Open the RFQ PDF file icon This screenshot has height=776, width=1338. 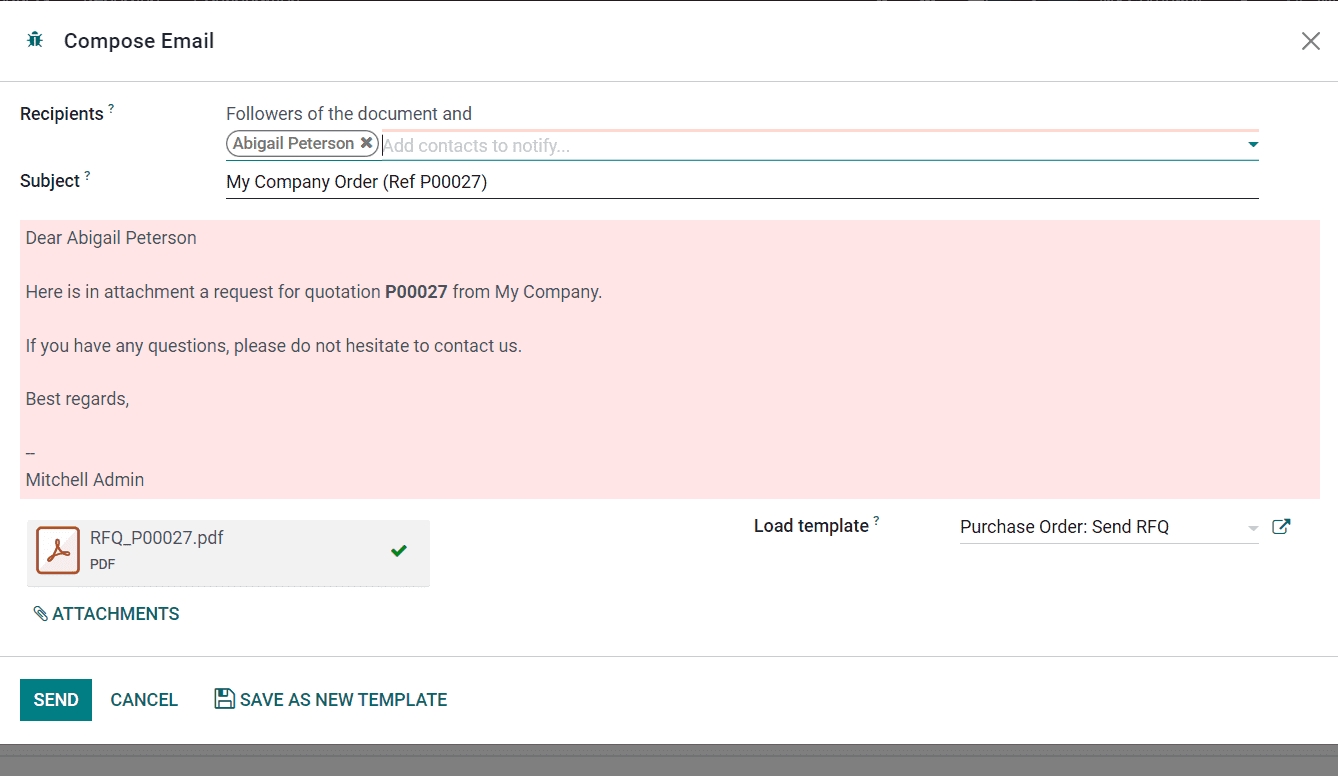coord(58,550)
